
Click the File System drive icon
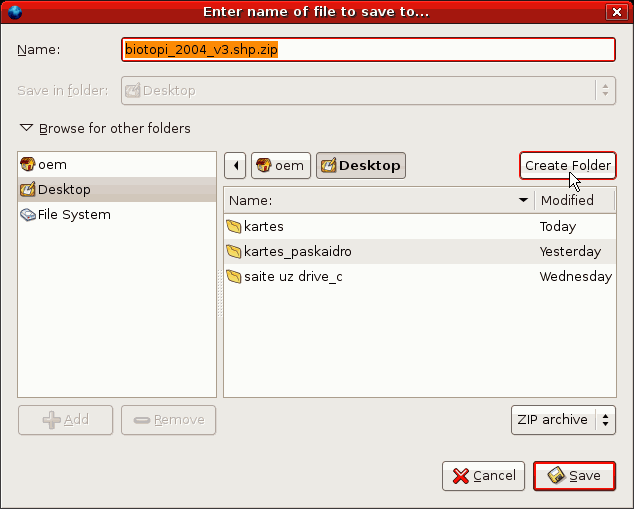[28, 214]
